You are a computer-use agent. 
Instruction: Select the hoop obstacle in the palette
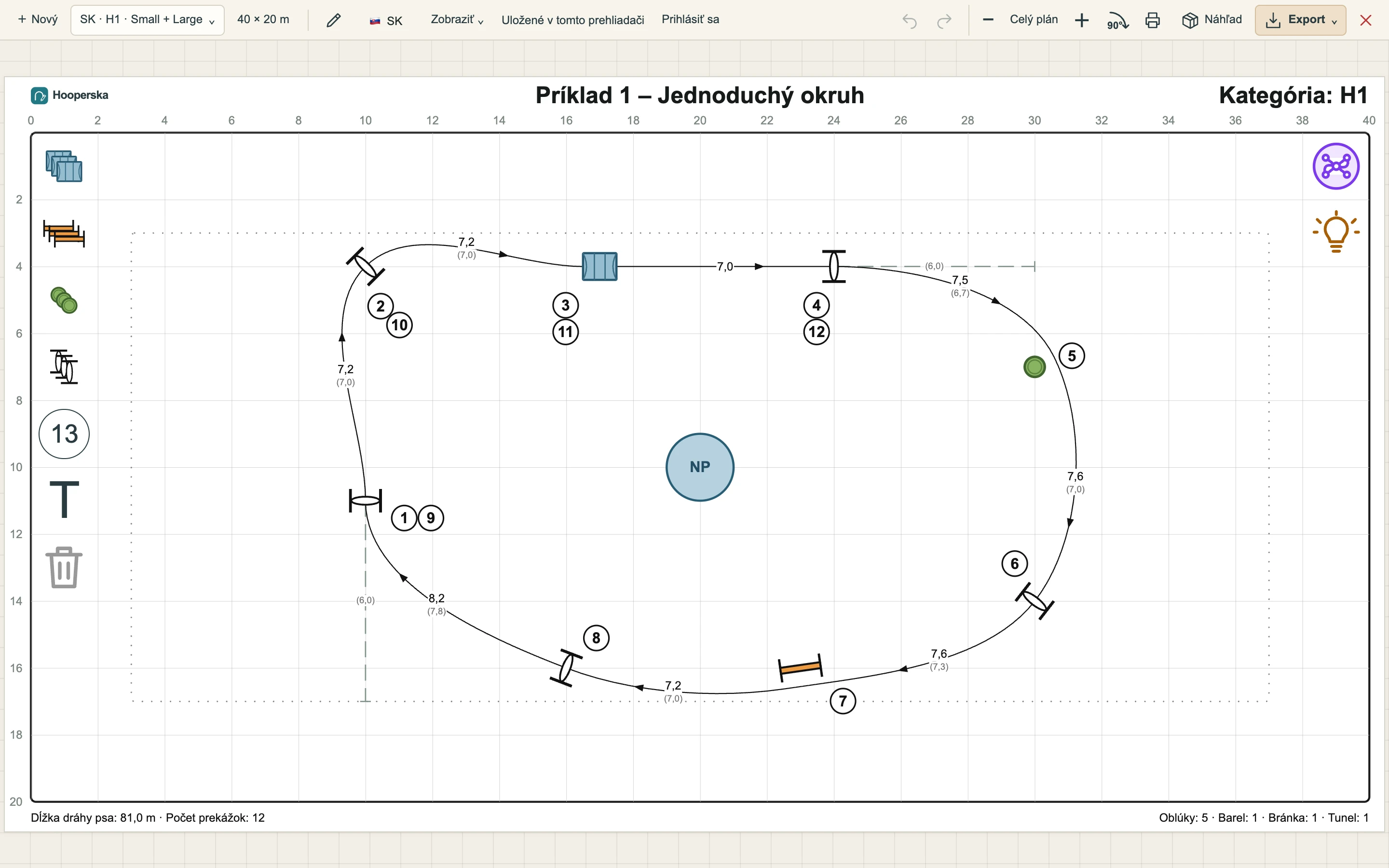[x=64, y=366]
